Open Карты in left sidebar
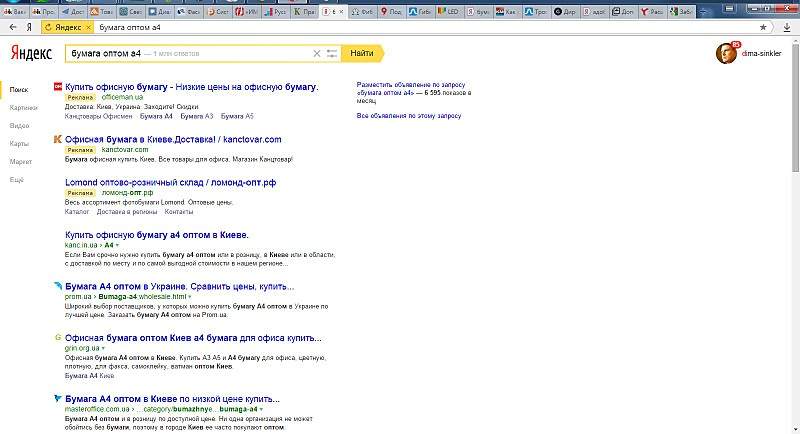 19,143
